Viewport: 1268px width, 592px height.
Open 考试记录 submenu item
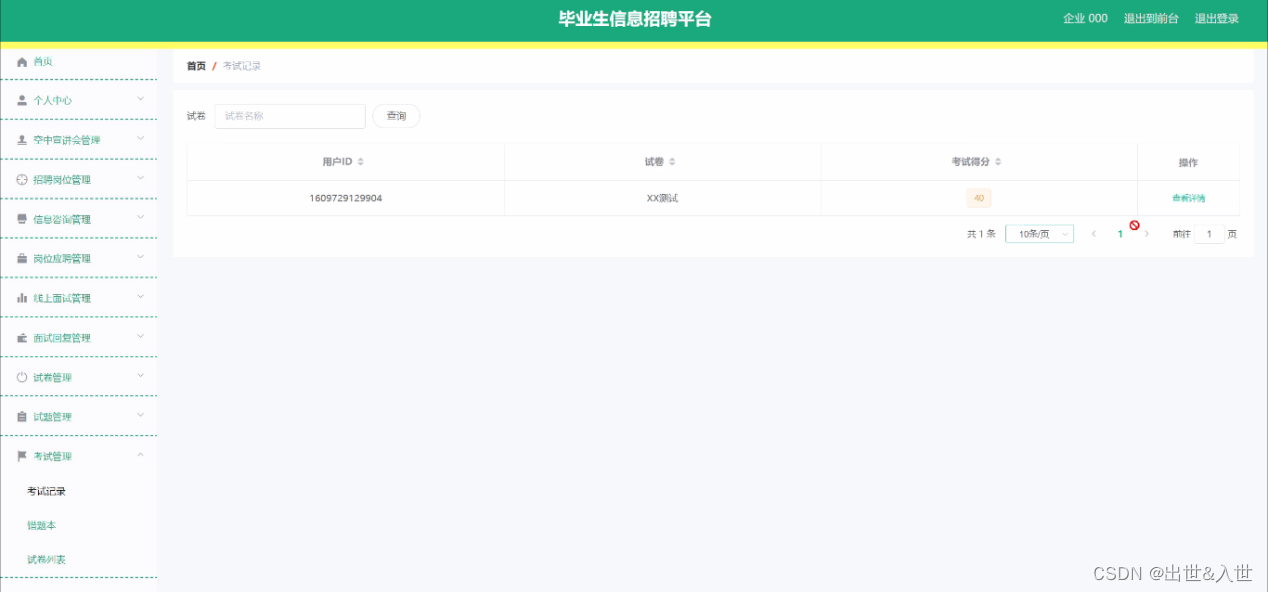(46, 492)
